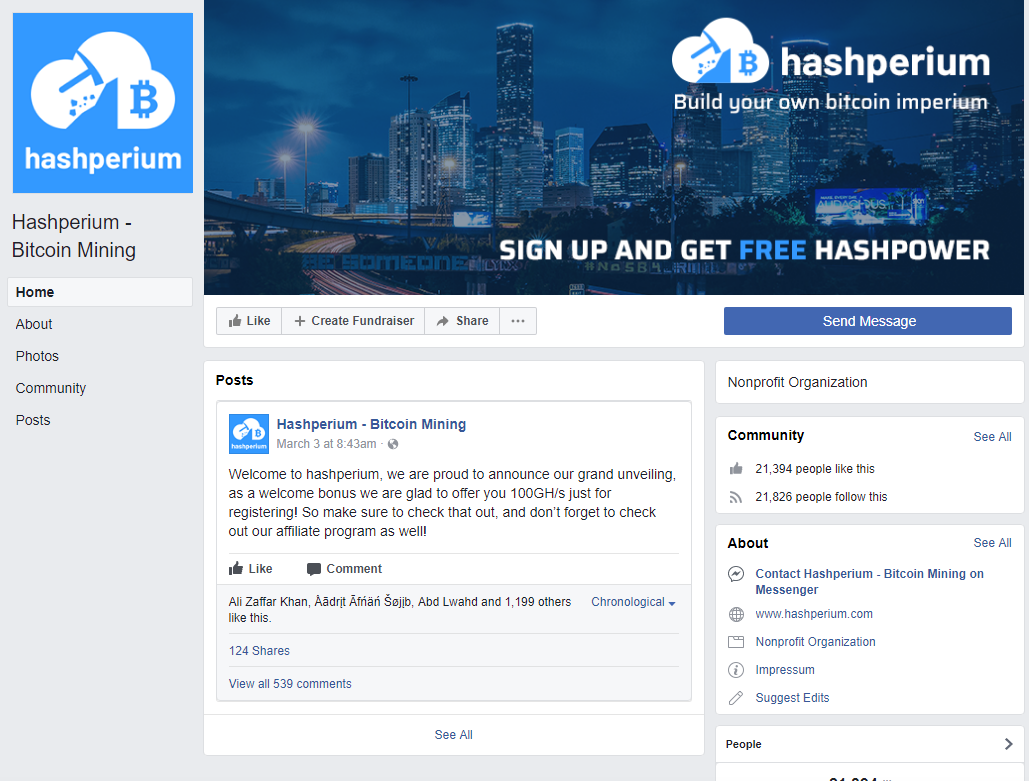Image resolution: width=1029 pixels, height=781 pixels.
Task: Click the Hashperium profile picture logo
Action: pyautogui.click(x=103, y=103)
